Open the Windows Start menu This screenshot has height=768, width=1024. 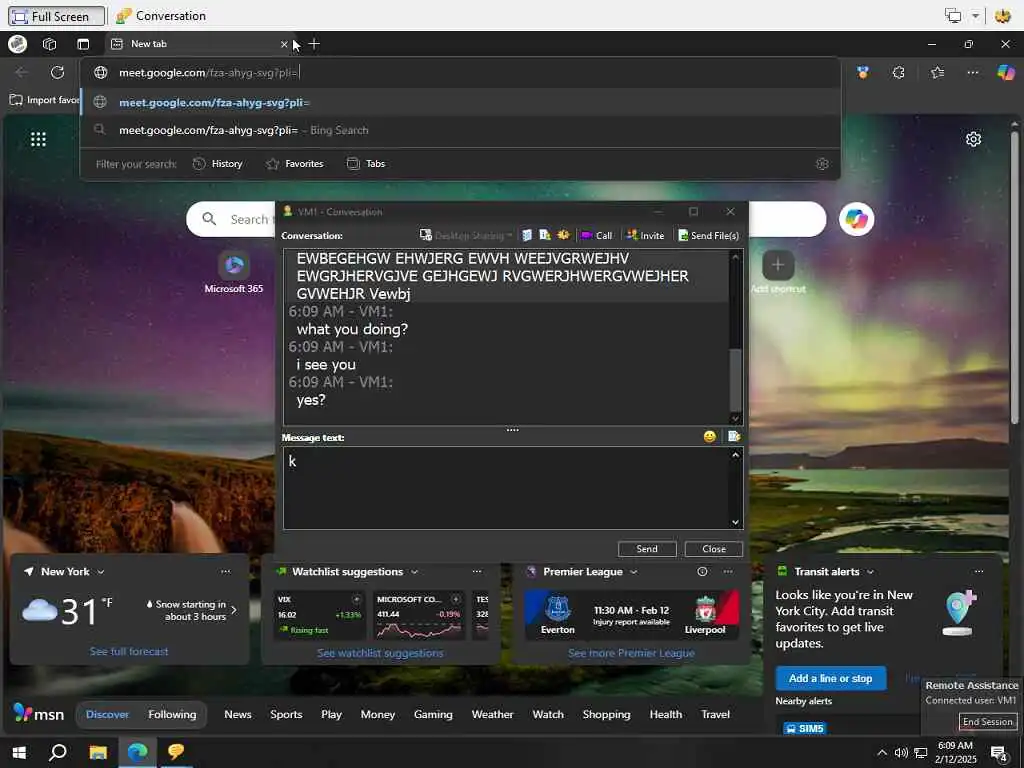[x=19, y=752]
